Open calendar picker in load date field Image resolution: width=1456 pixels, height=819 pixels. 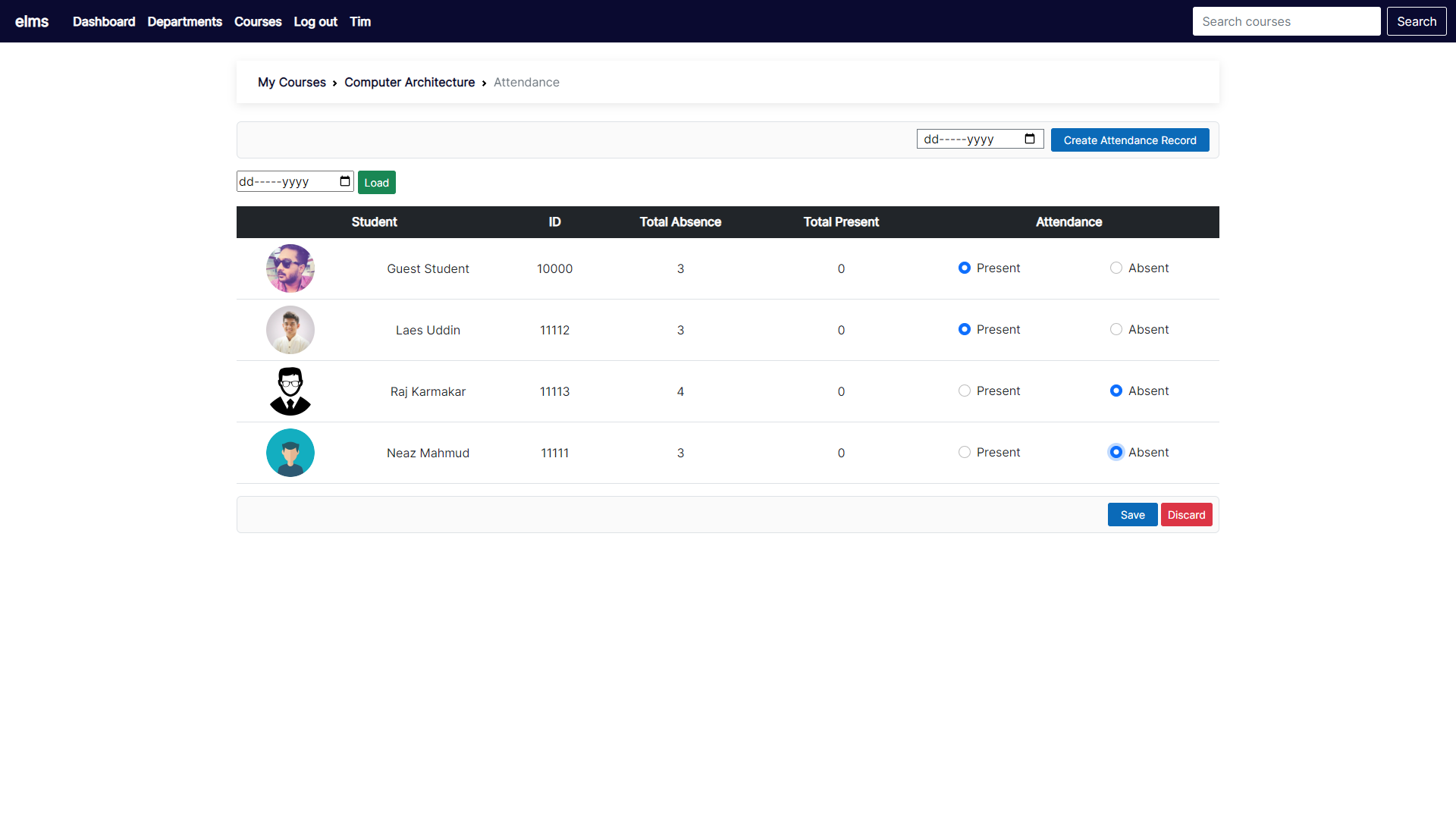click(345, 181)
